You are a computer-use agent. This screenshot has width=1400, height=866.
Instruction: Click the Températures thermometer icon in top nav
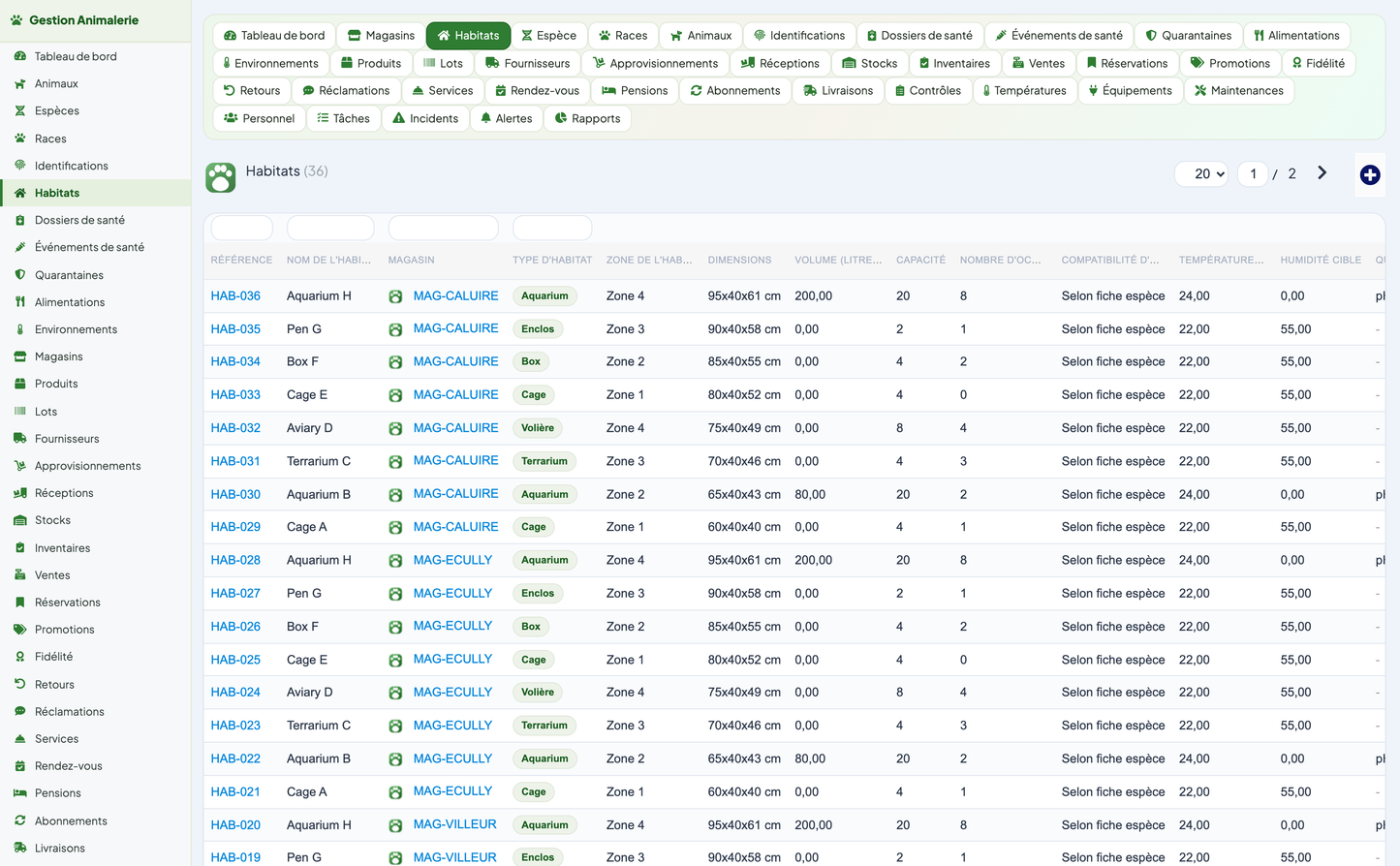click(986, 91)
